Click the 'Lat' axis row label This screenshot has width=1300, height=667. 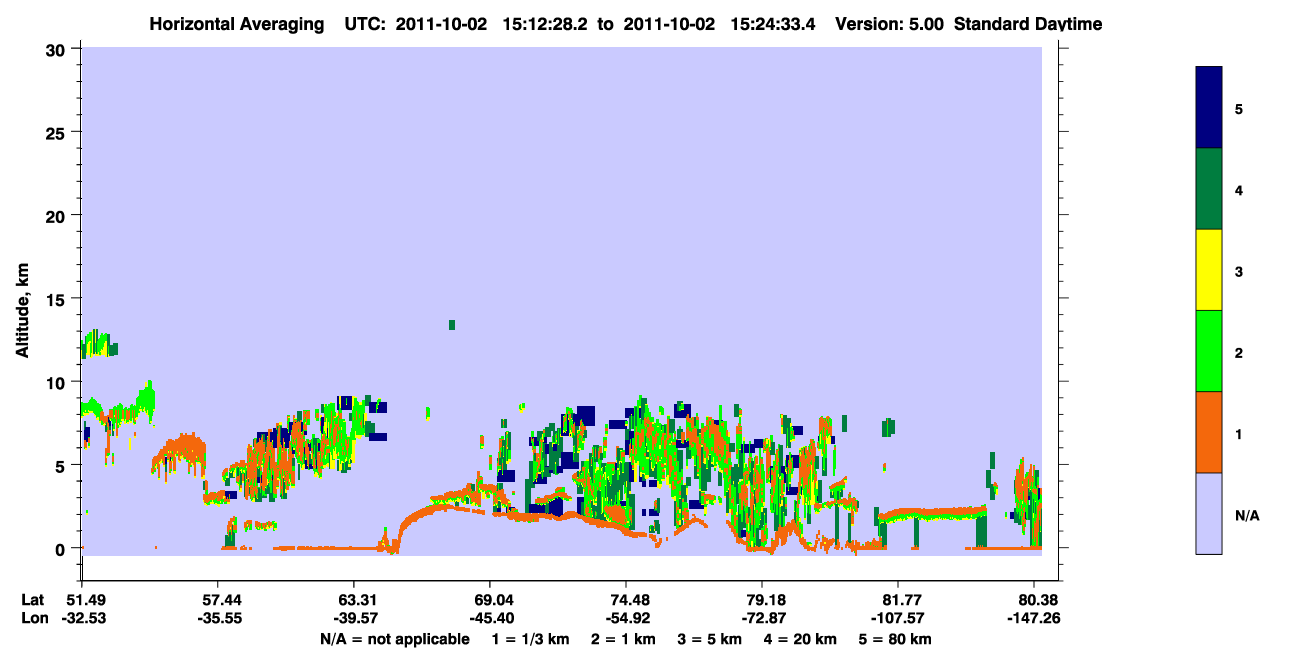[34, 600]
